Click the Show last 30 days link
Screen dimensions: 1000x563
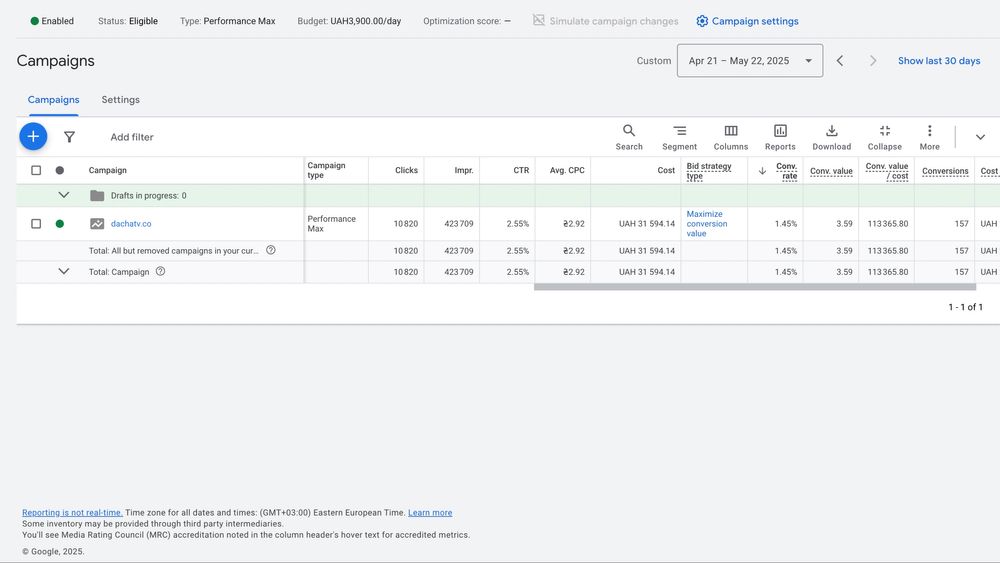click(938, 61)
